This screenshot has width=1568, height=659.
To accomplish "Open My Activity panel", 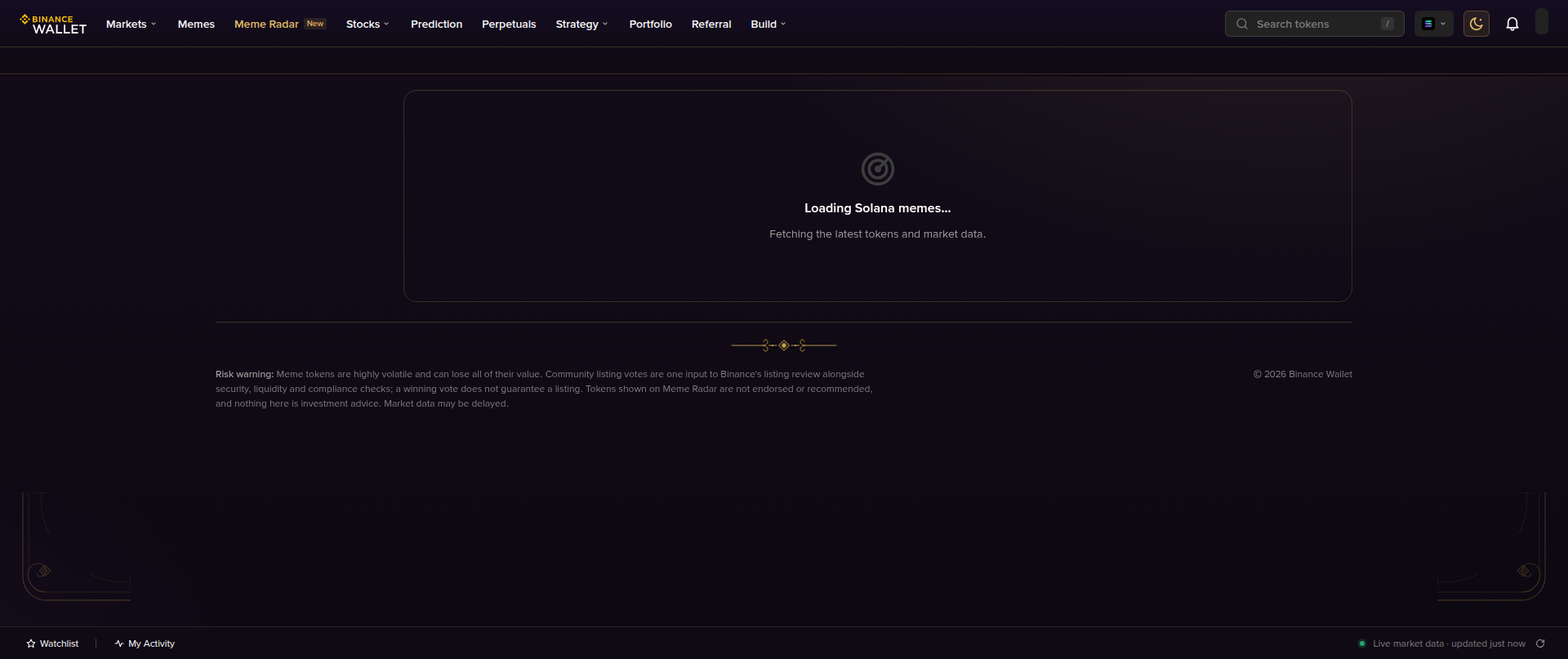I will coord(145,643).
